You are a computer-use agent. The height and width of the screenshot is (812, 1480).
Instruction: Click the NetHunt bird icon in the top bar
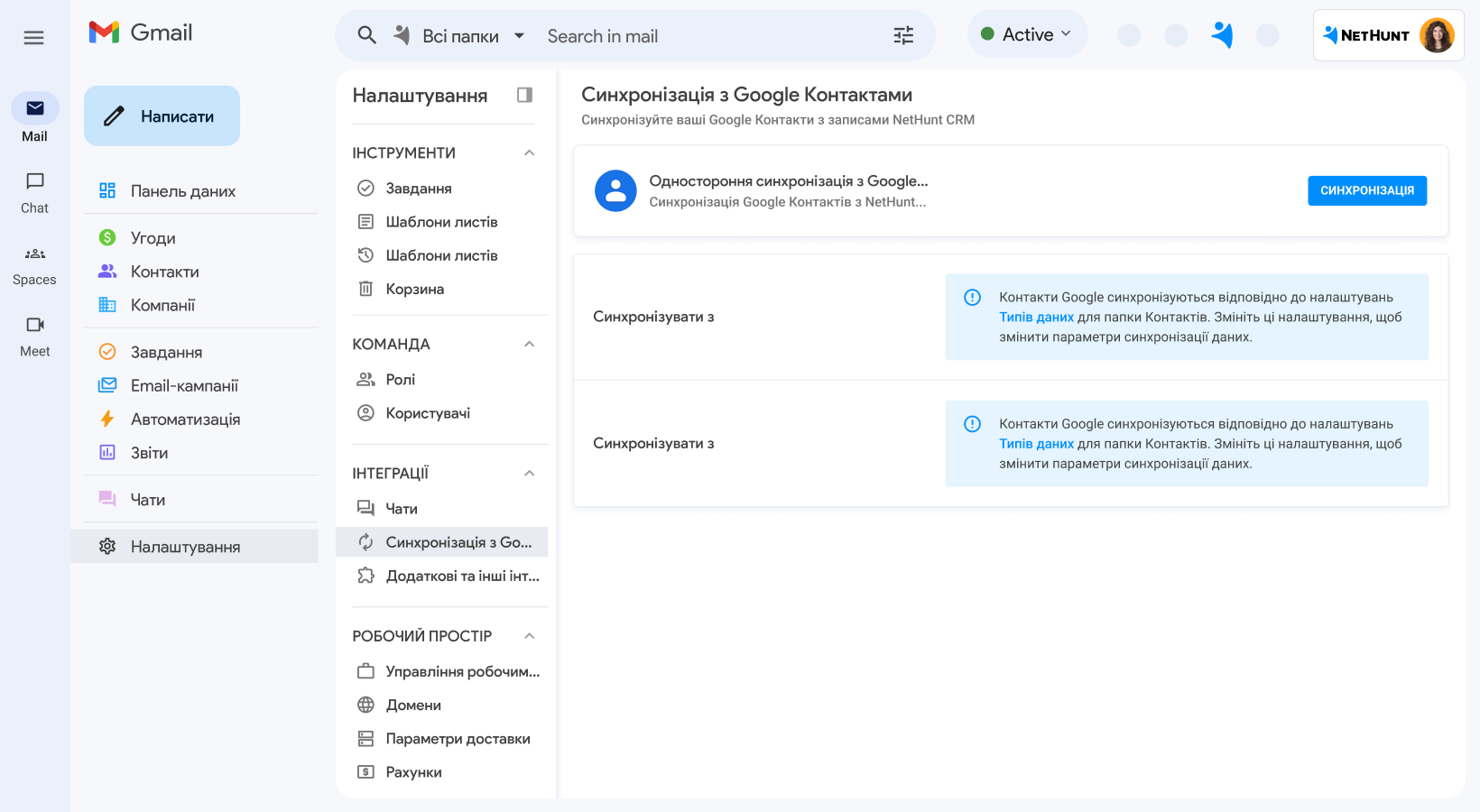click(x=1222, y=35)
